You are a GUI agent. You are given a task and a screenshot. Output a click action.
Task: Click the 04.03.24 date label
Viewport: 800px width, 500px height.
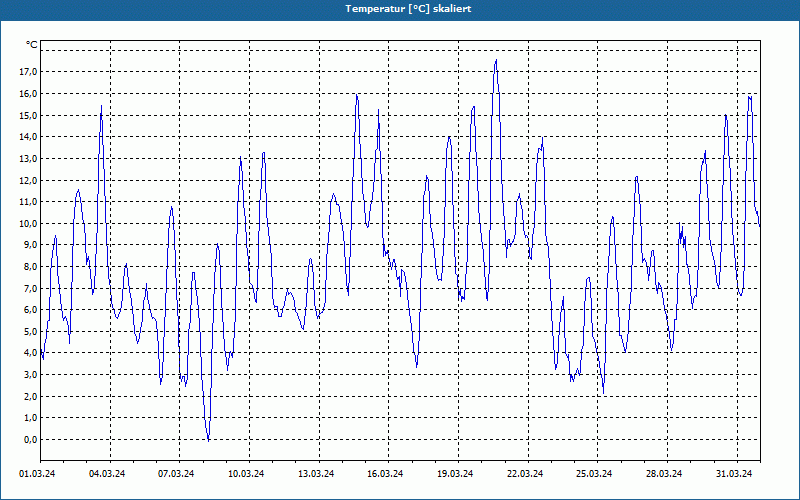click(107, 474)
